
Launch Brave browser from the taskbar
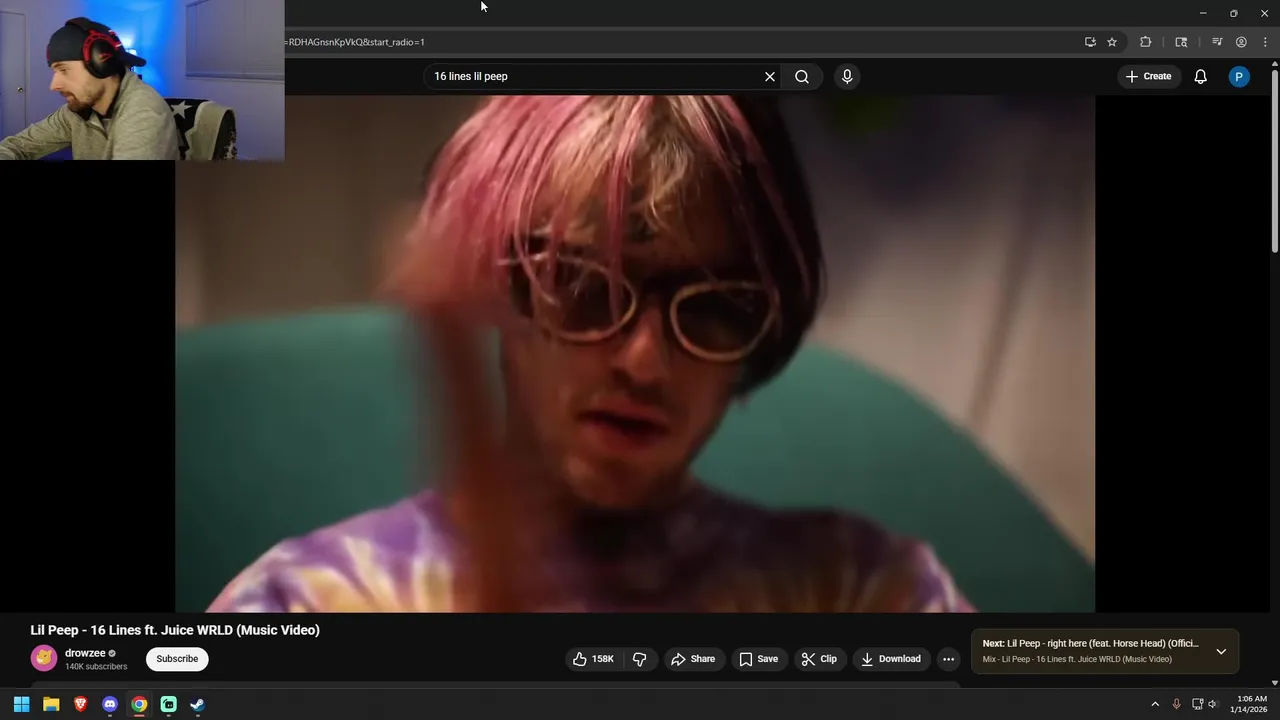pos(81,704)
